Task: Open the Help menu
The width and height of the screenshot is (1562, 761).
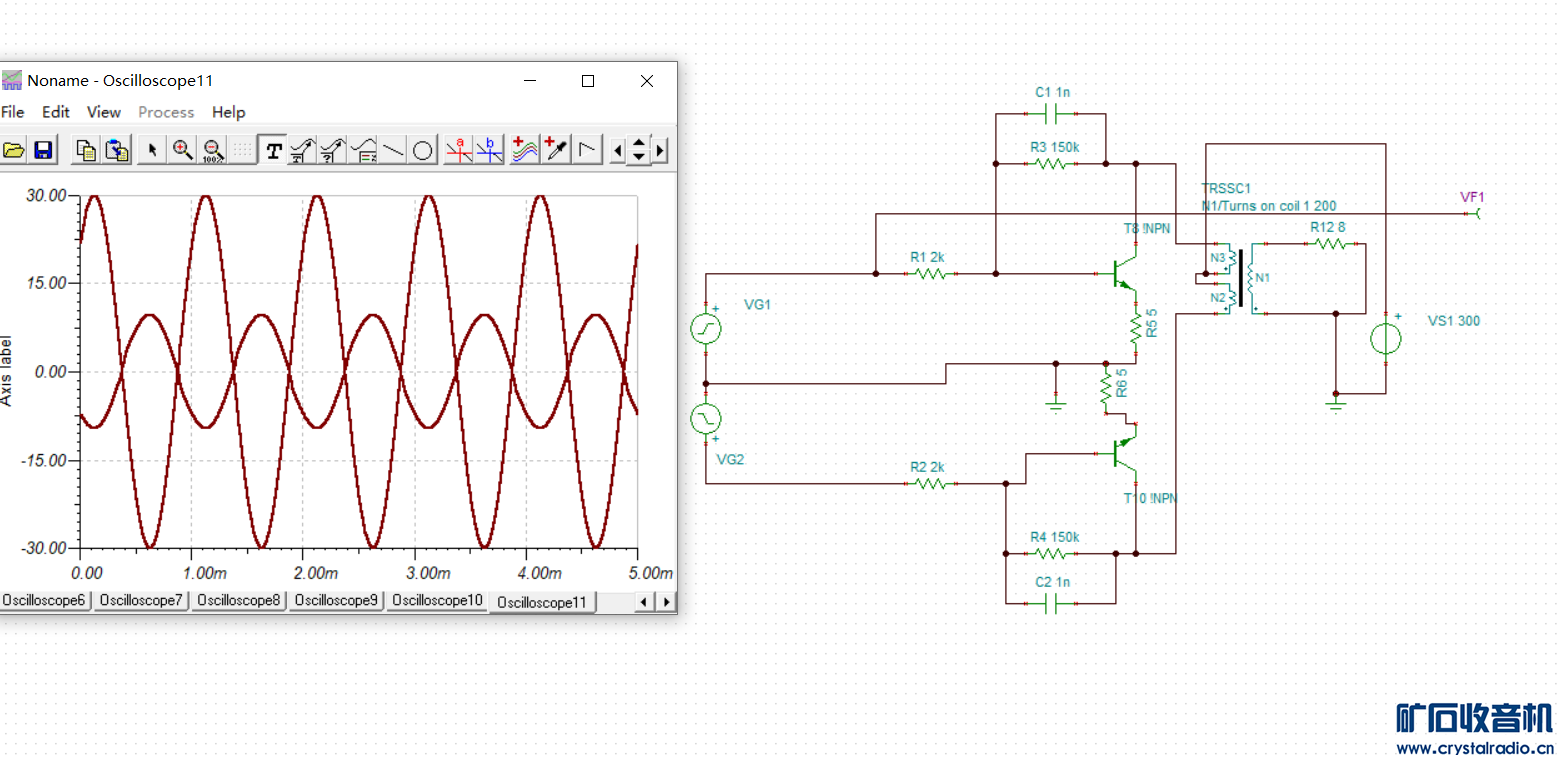Action: pos(229,112)
